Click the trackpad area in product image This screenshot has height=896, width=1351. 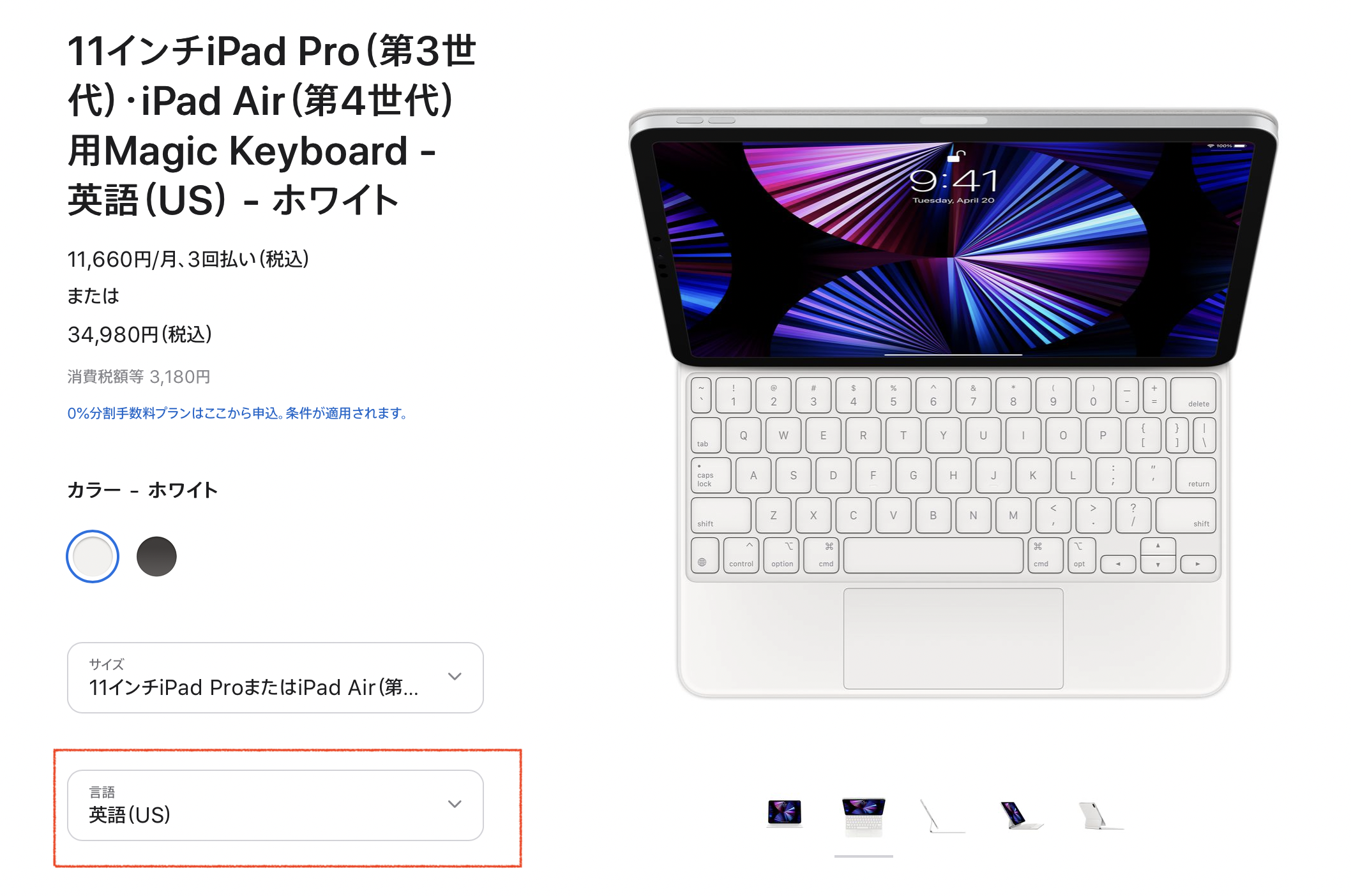(x=953, y=638)
